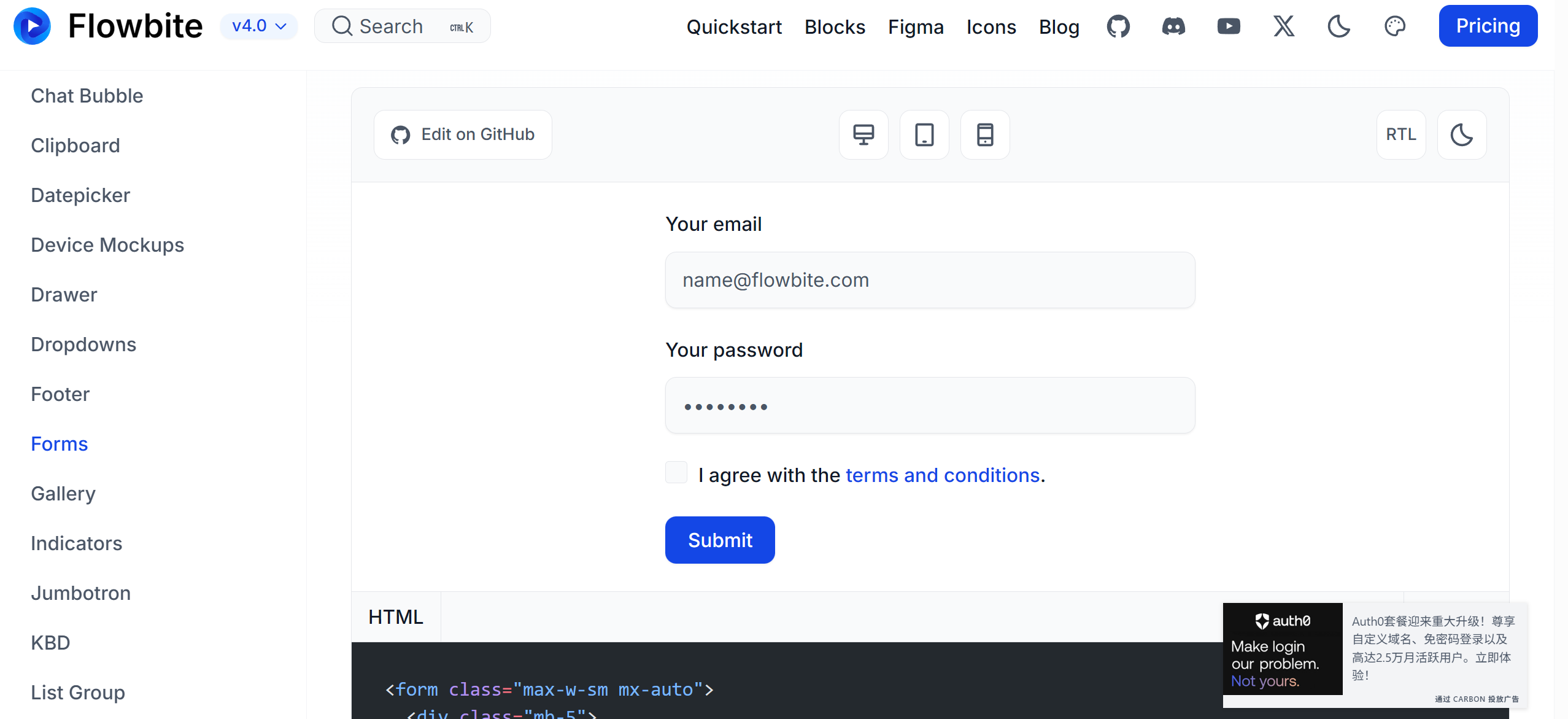1568x719 pixels.
Task: Go to Device Mockups in sidebar
Action: (x=107, y=245)
